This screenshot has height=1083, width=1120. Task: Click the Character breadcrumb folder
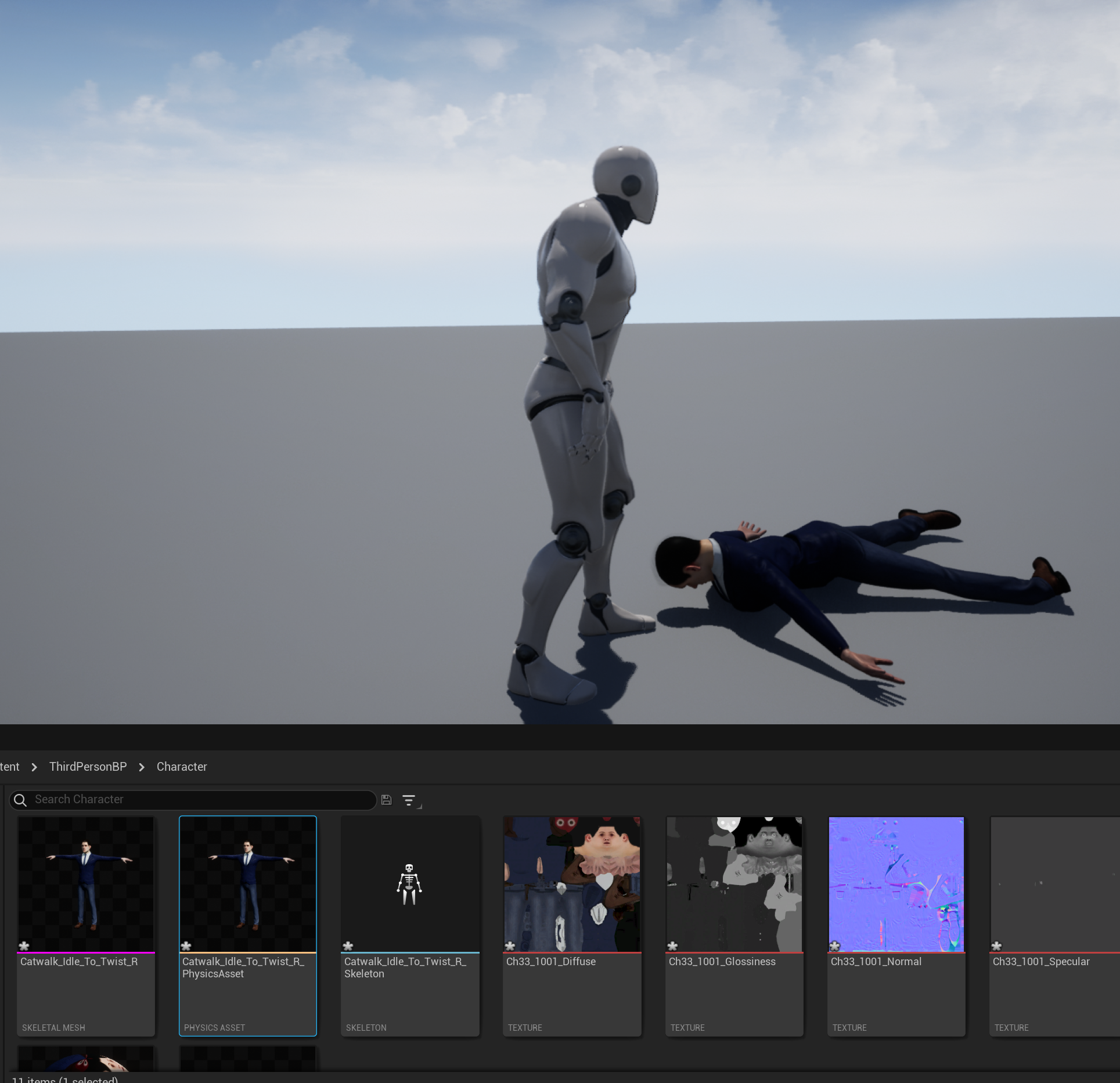pyautogui.click(x=182, y=767)
